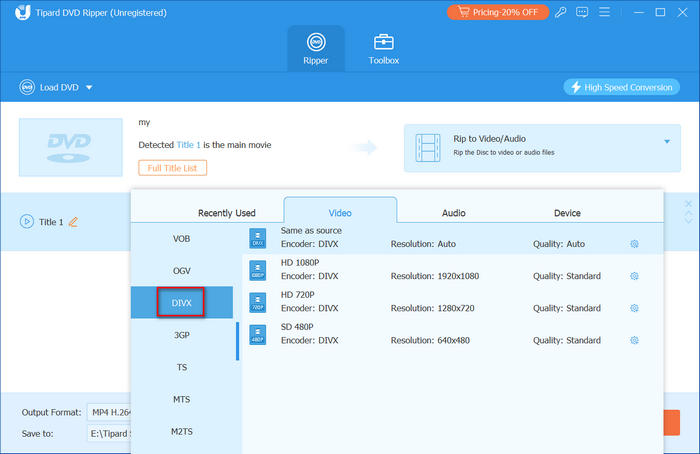Open the Ripper tab
The image size is (700, 454).
click(x=316, y=49)
